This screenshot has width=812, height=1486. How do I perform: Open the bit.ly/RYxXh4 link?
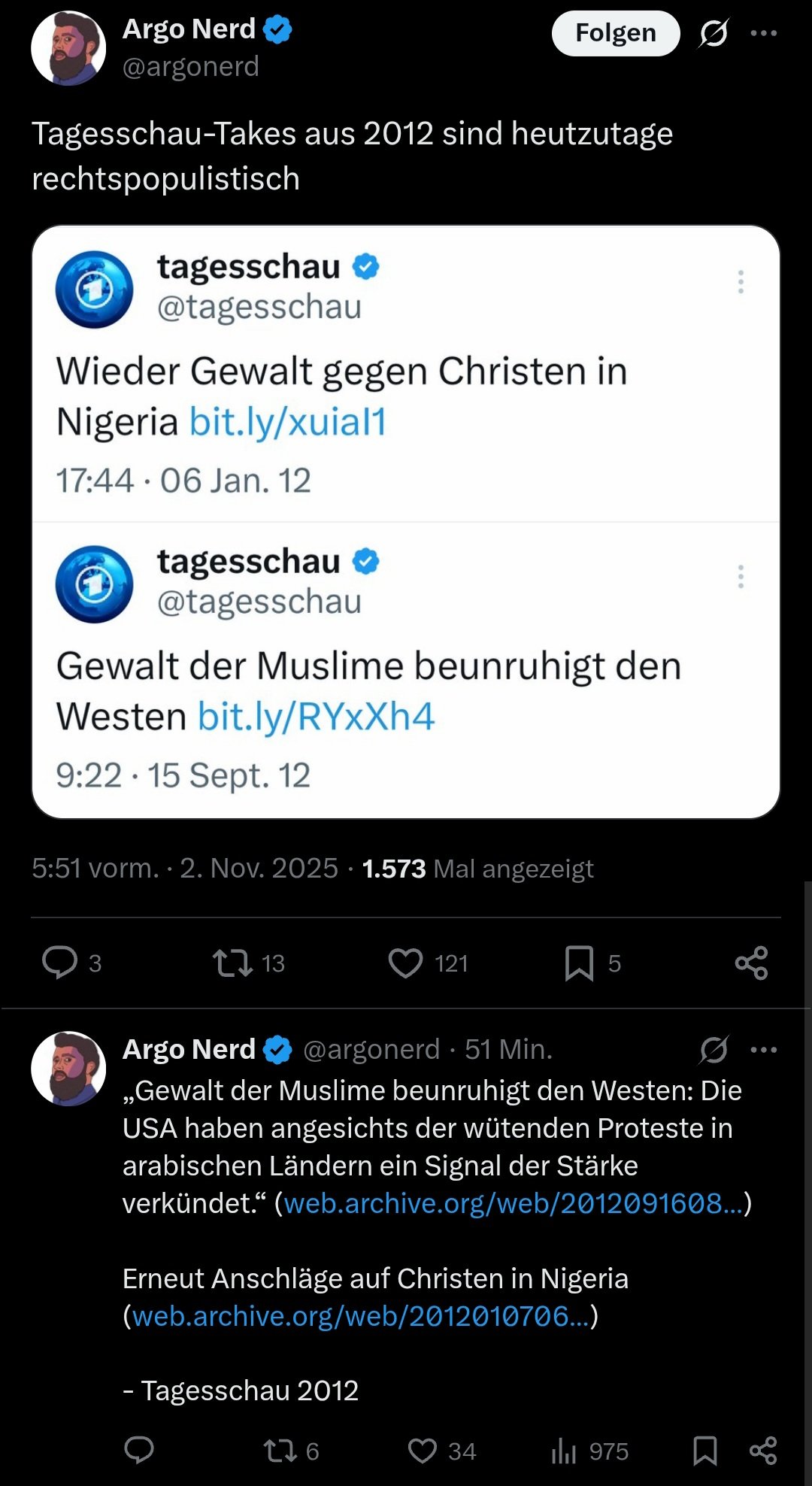pos(316,717)
